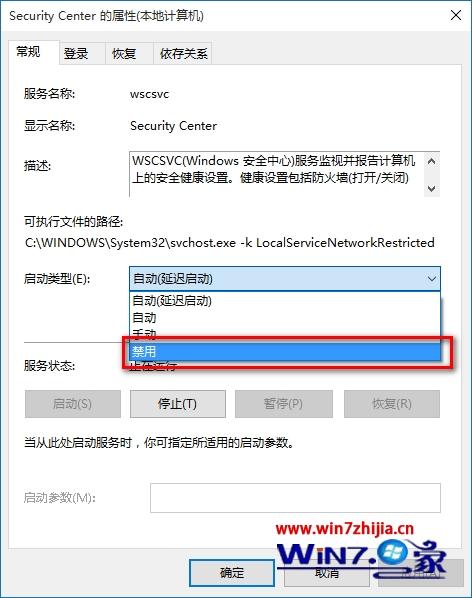Click the description box scroll down arrow
Screen dimensions: 472x598
pyautogui.click(x=432, y=188)
